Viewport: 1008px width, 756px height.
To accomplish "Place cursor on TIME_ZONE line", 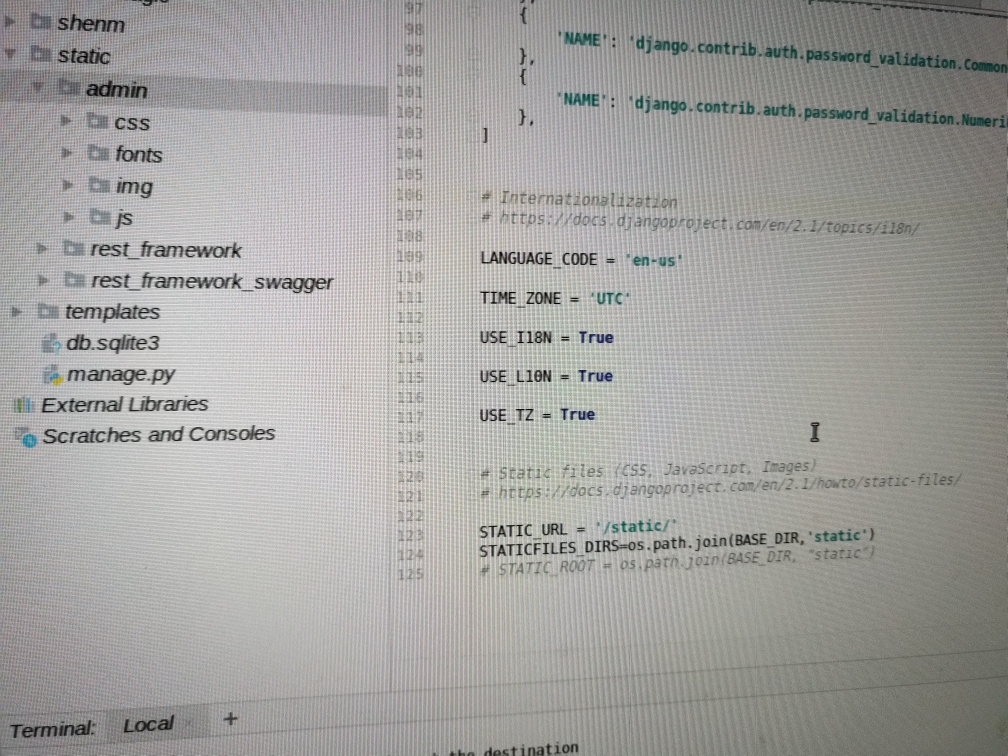I will 555,298.
